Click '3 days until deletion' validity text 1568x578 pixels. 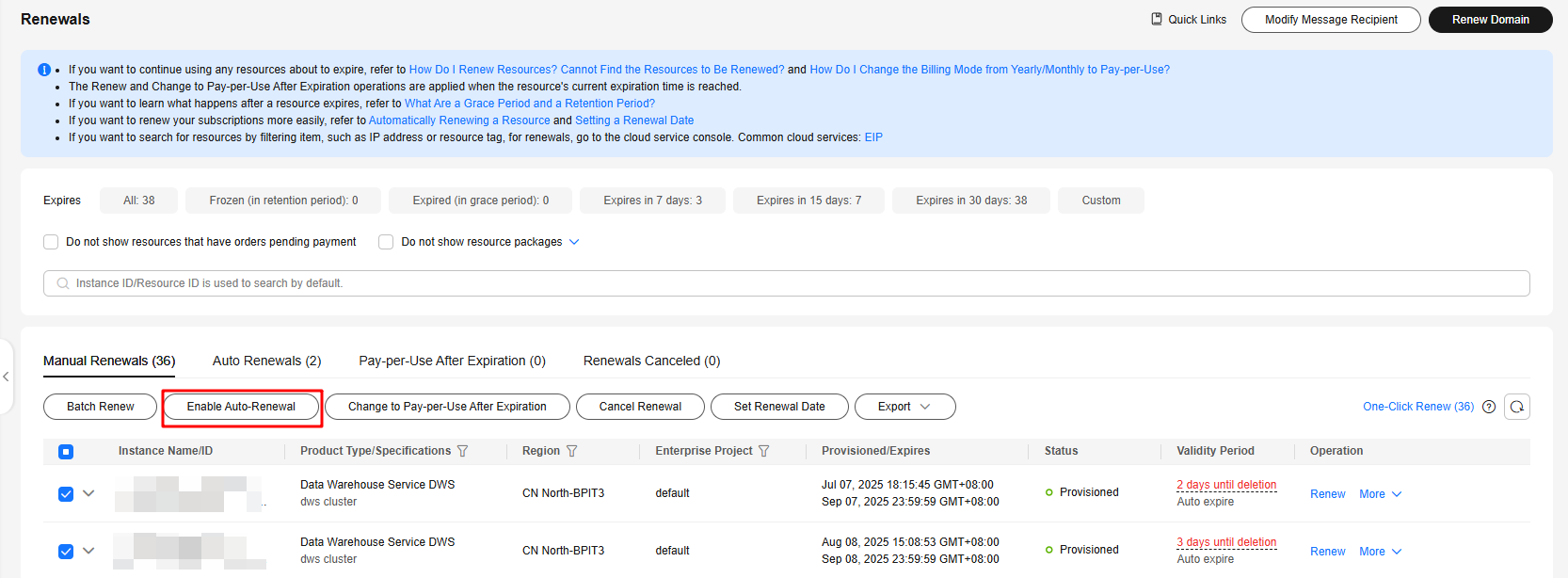coord(1226,542)
